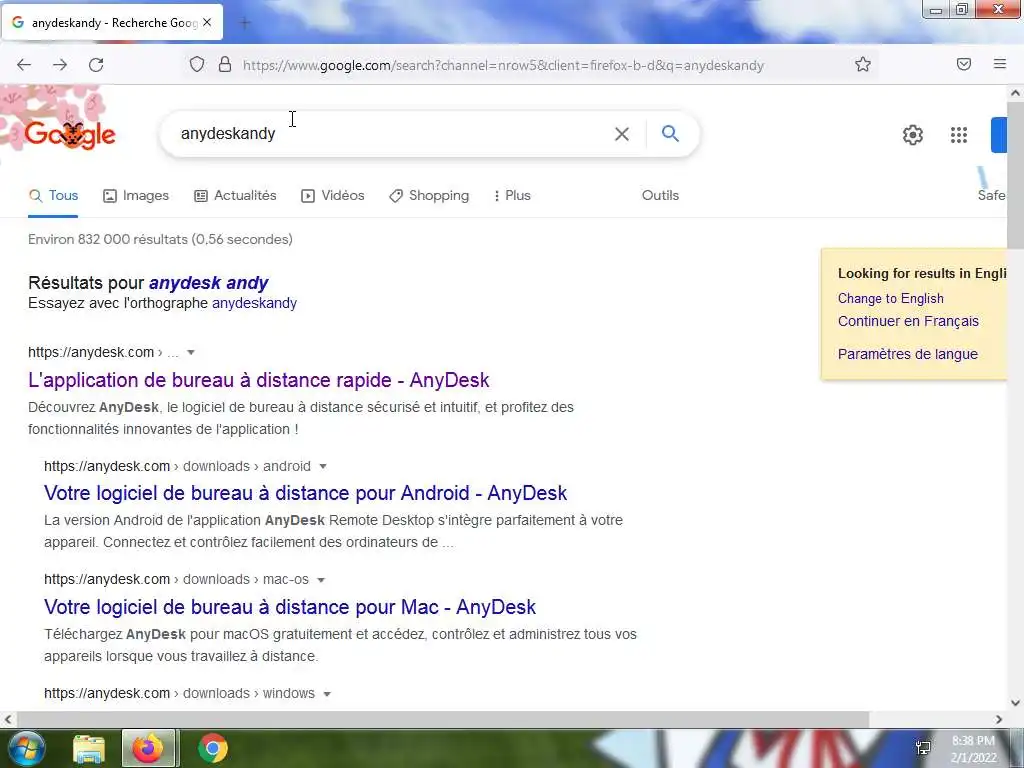Click the horizontal scrollbar right arrow
The image size is (1024, 768).
tap(999, 719)
